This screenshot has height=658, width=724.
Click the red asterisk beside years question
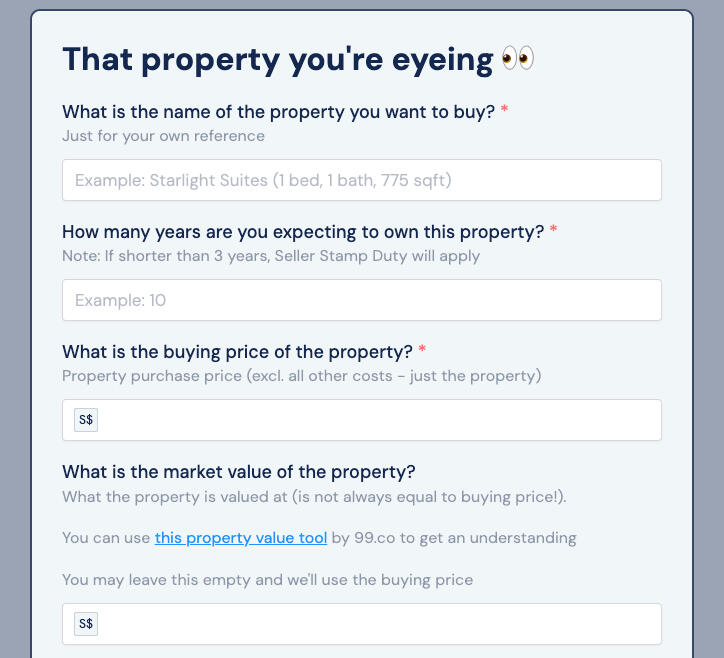pyautogui.click(x=553, y=232)
